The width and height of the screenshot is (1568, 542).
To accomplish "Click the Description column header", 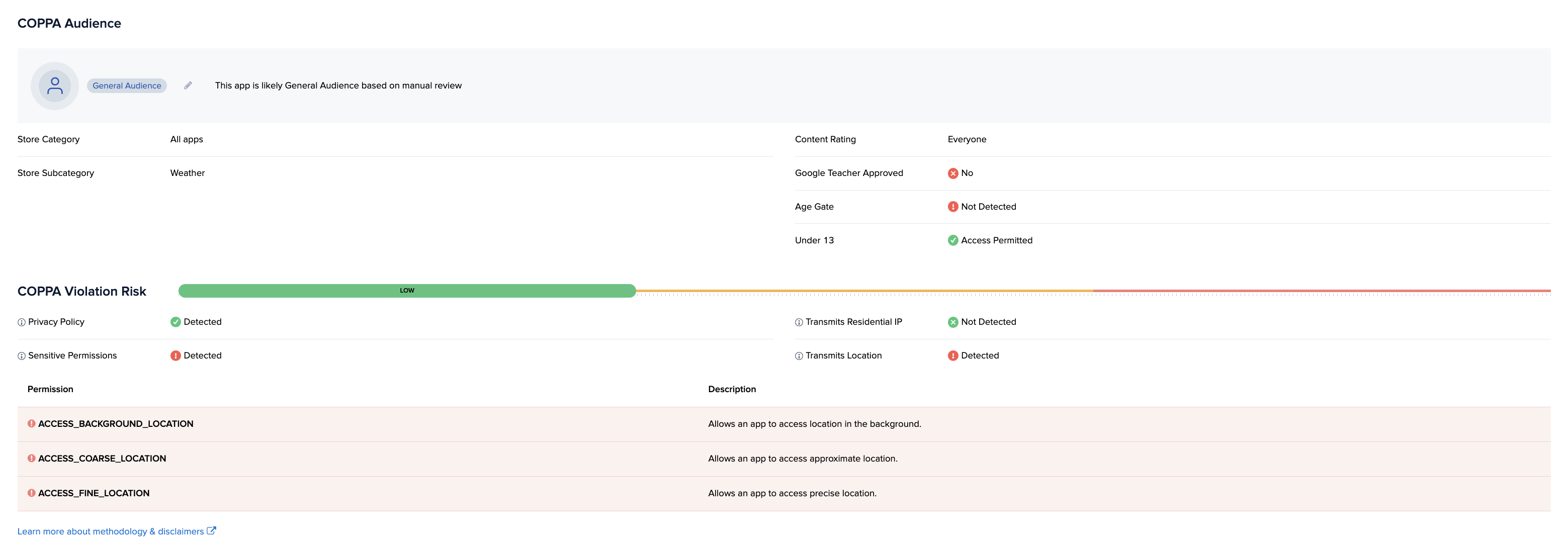I will tap(732, 389).
